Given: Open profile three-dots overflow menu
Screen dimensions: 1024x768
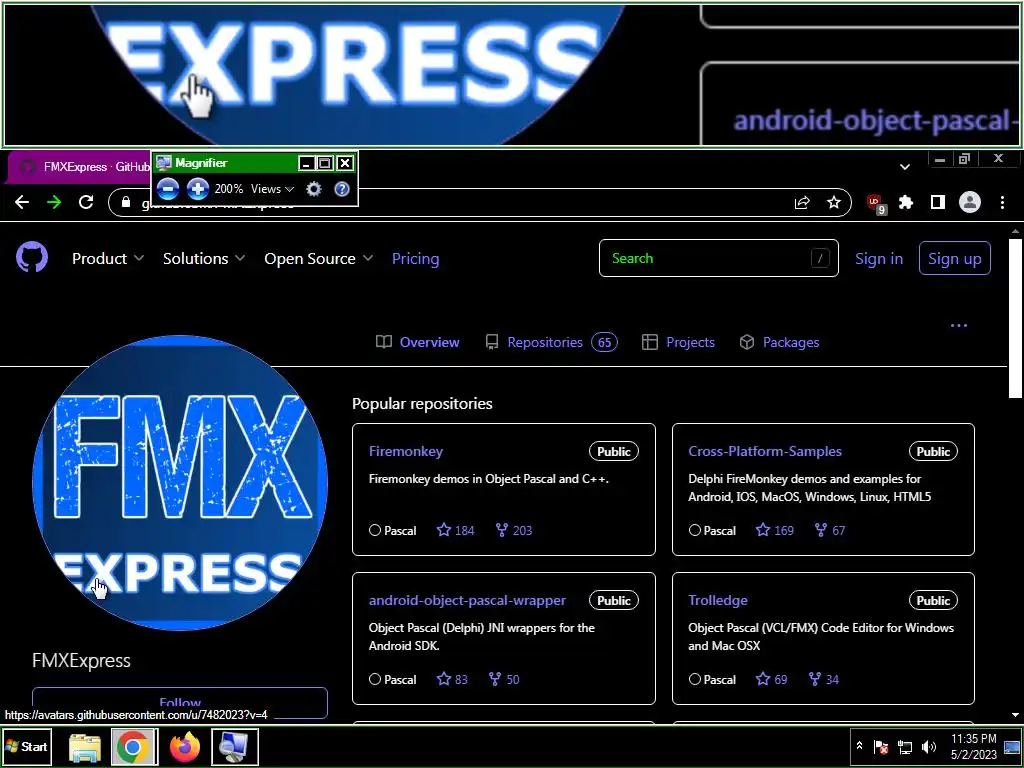Looking at the screenshot, I should tap(959, 325).
